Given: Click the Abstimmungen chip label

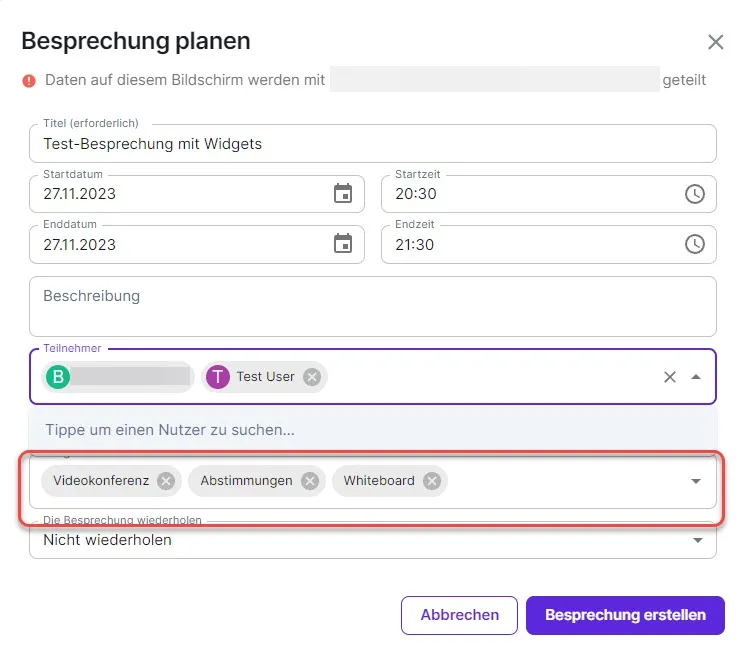Looking at the screenshot, I should (246, 481).
